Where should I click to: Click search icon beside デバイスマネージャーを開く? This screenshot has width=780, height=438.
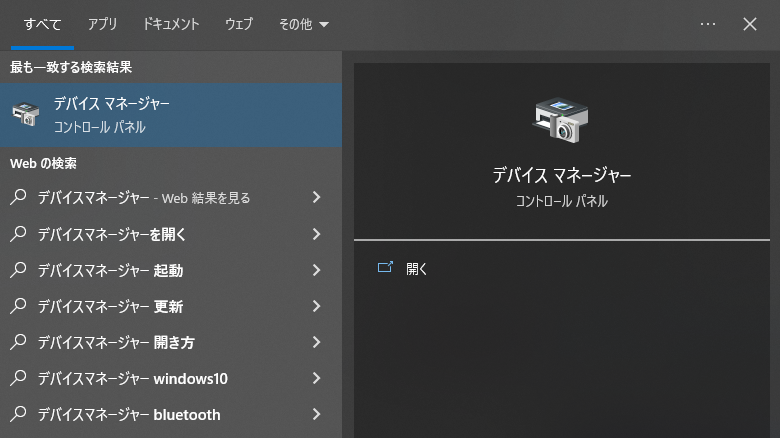[x=18, y=233]
